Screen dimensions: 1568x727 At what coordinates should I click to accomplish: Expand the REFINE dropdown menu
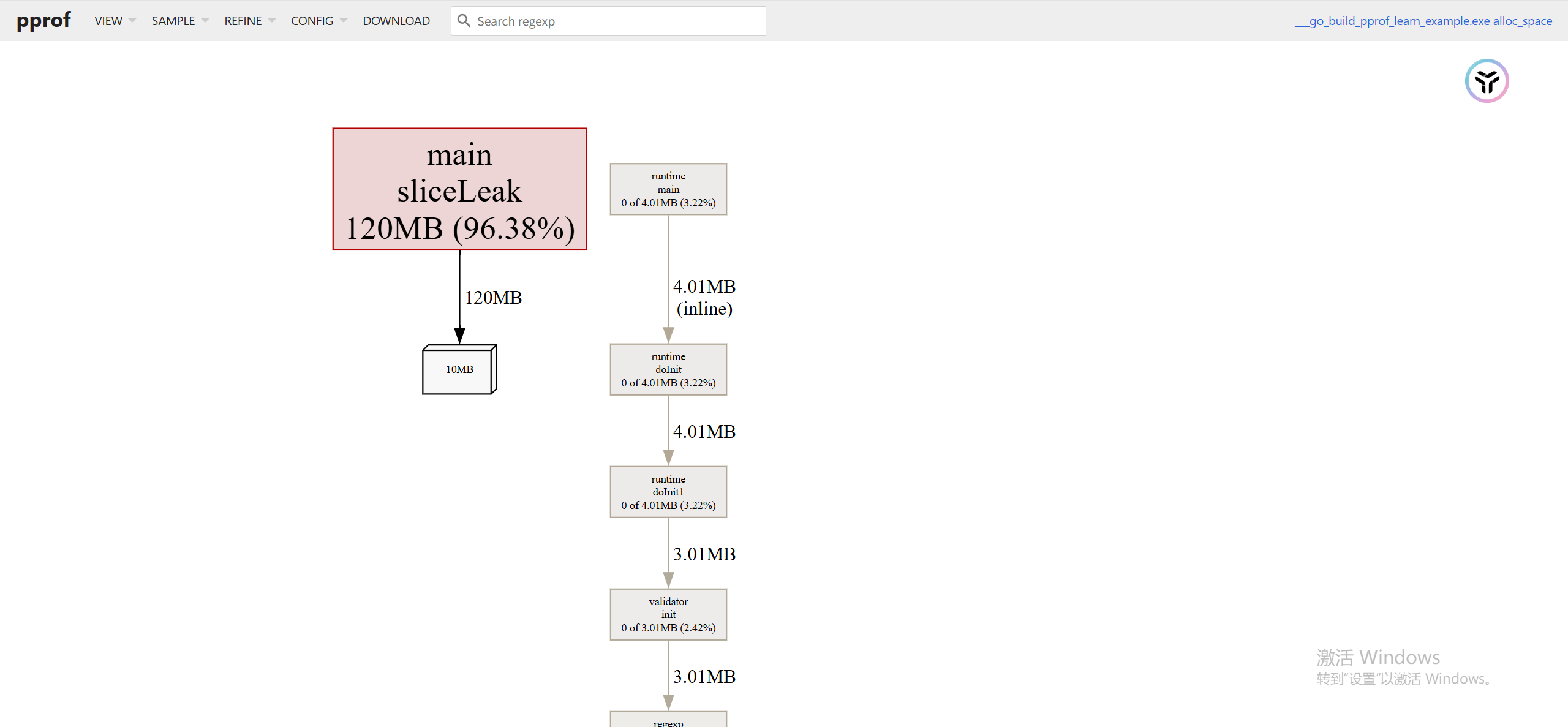coord(249,21)
